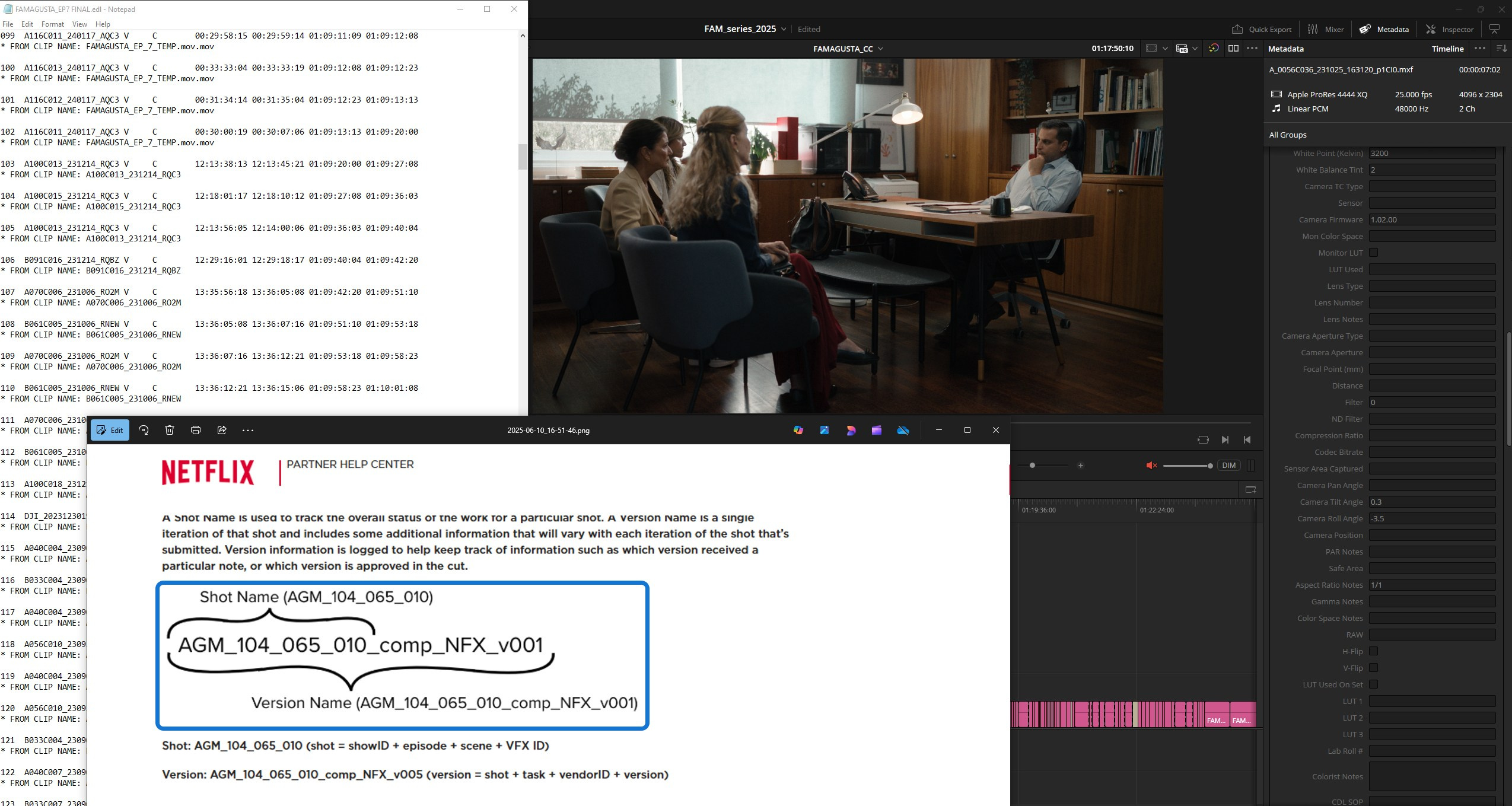Check the H-Flip checkbox
Image resolution: width=1512 pixels, height=806 pixels.
coord(1373,651)
